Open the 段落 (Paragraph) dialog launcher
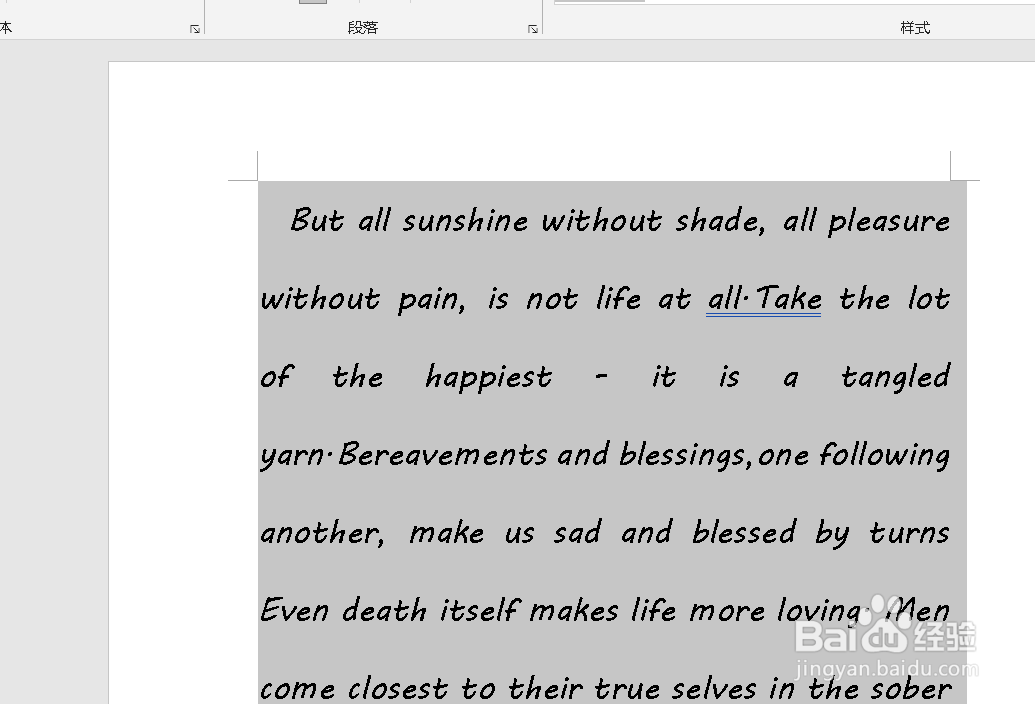Screen dimensions: 1035x704 (x=533, y=29)
